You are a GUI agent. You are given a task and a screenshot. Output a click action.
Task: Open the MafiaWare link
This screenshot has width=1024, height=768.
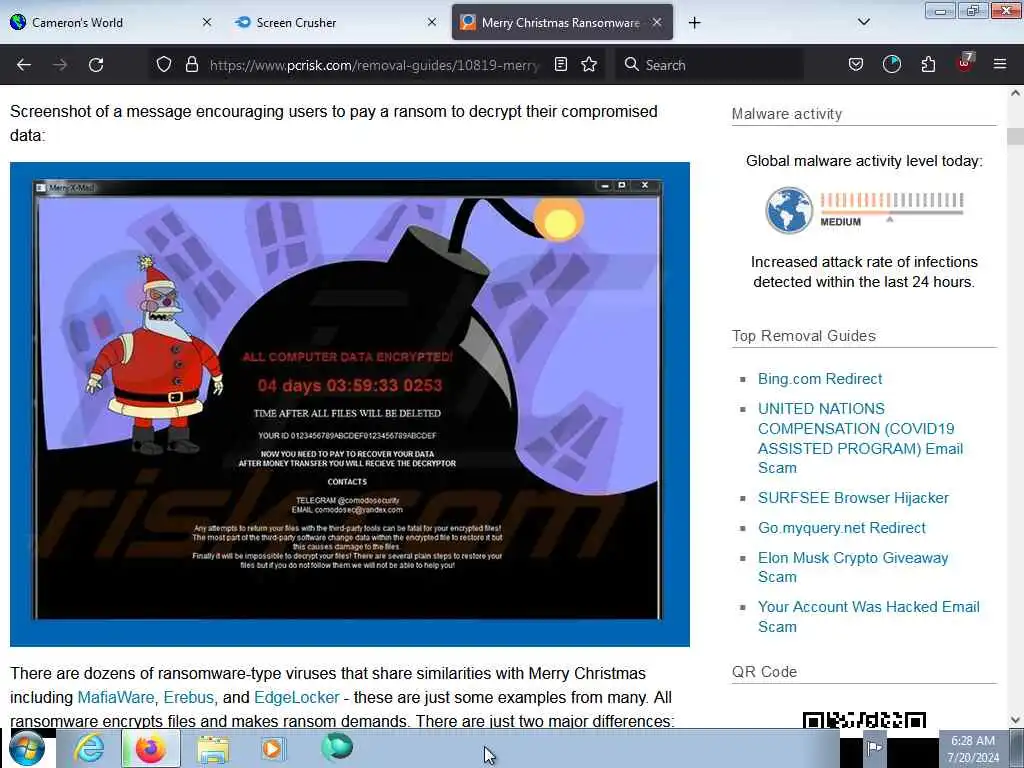[116, 697]
